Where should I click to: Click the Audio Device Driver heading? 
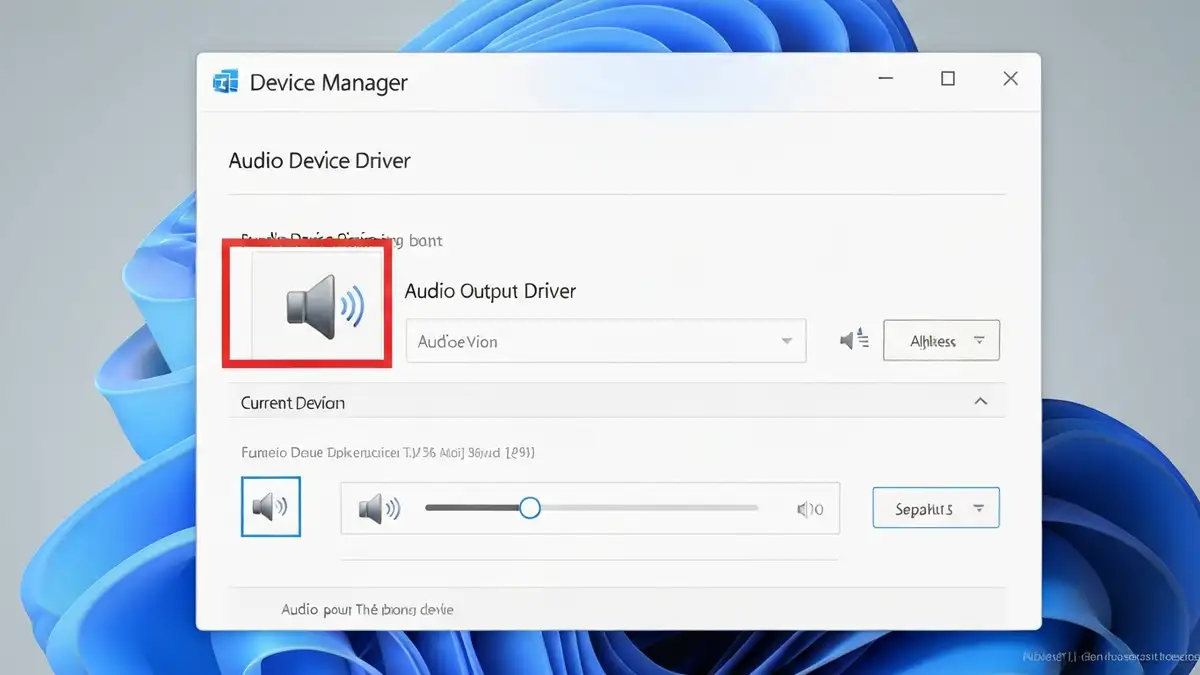point(320,160)
